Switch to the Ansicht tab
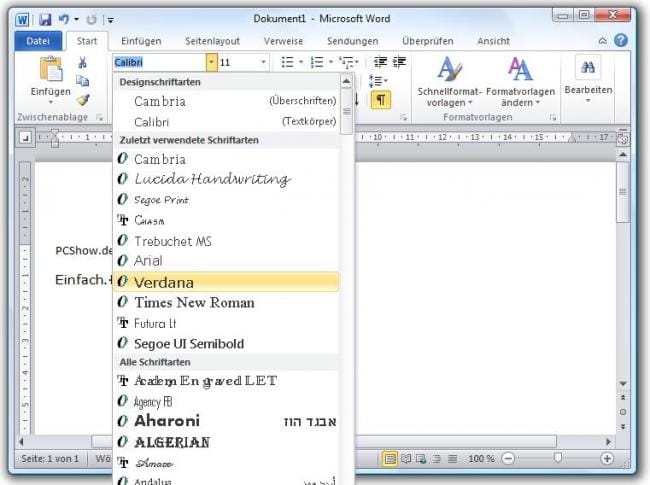This screenshot has height=485, width=650. point(493,41)
